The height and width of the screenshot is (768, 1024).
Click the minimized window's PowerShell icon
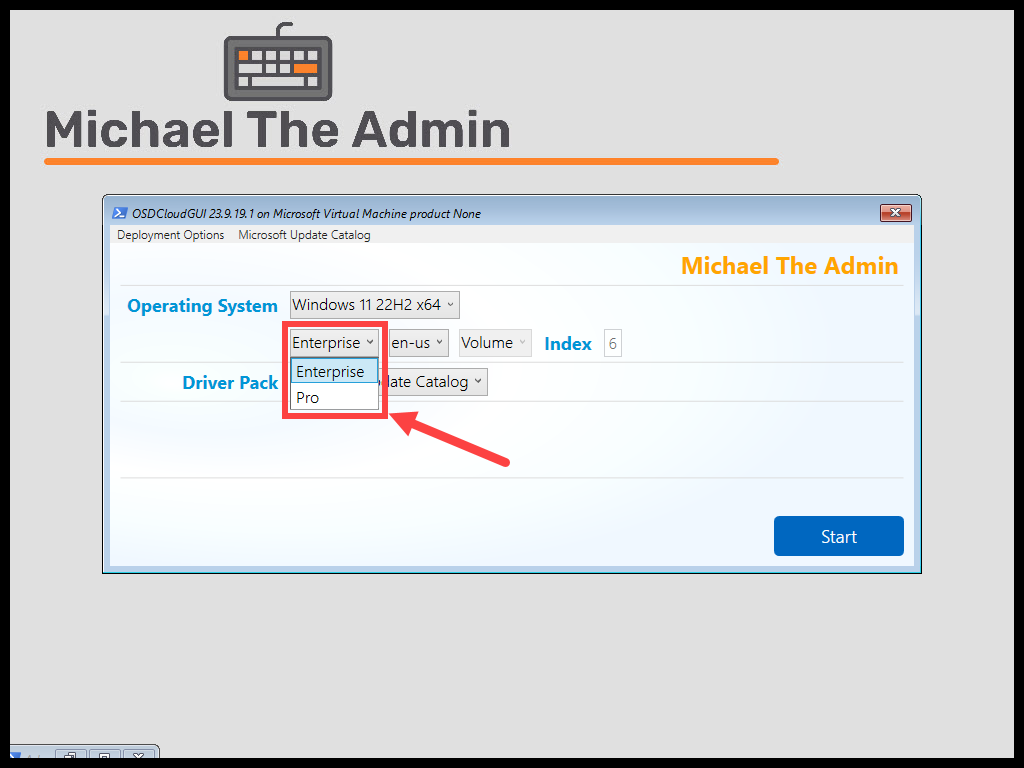[16, 755]
